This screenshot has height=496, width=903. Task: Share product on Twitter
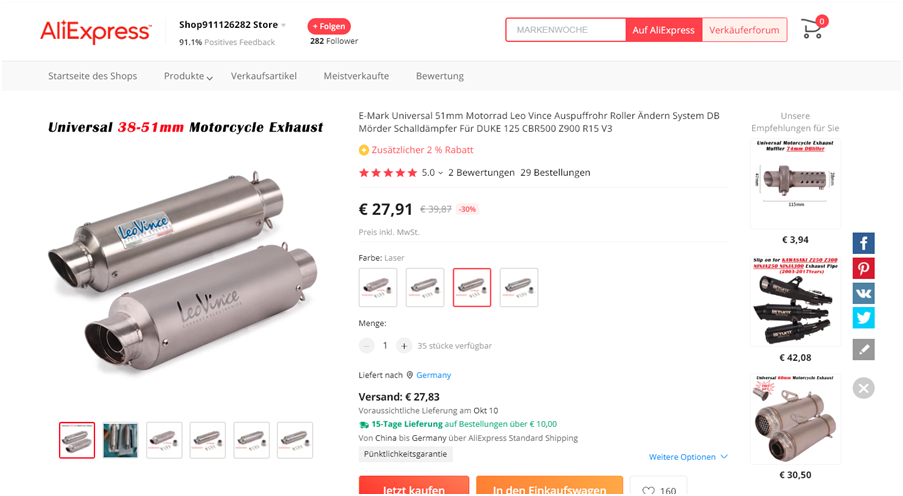[863, 318]
